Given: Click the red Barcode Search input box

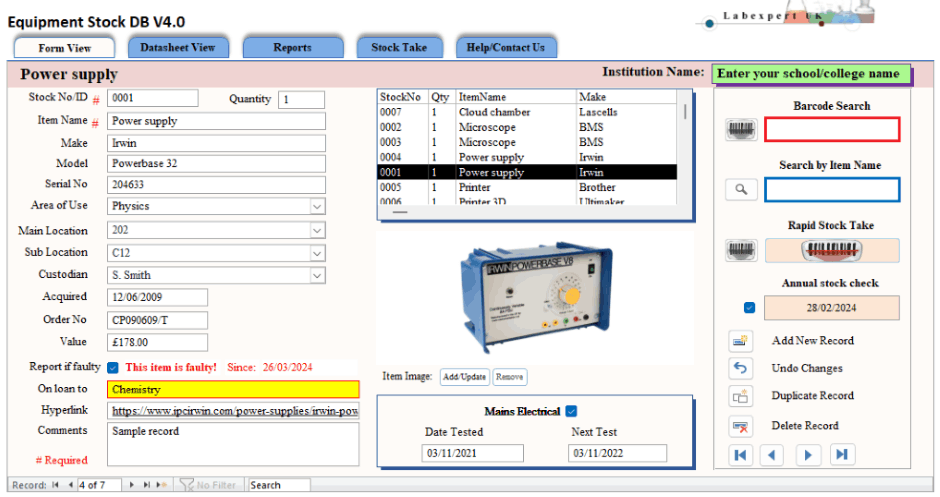Looking at the screenshot, I should pyautogui.click(x=832, y=129).
